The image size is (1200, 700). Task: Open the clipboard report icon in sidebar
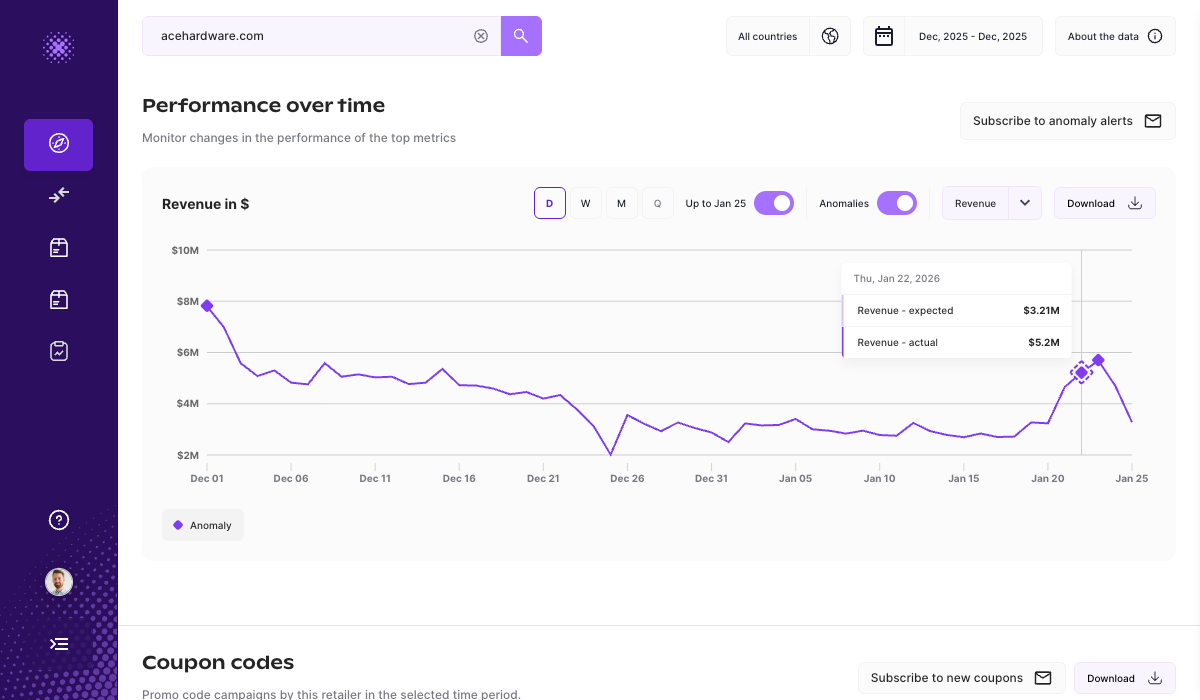tap(58, 351)
